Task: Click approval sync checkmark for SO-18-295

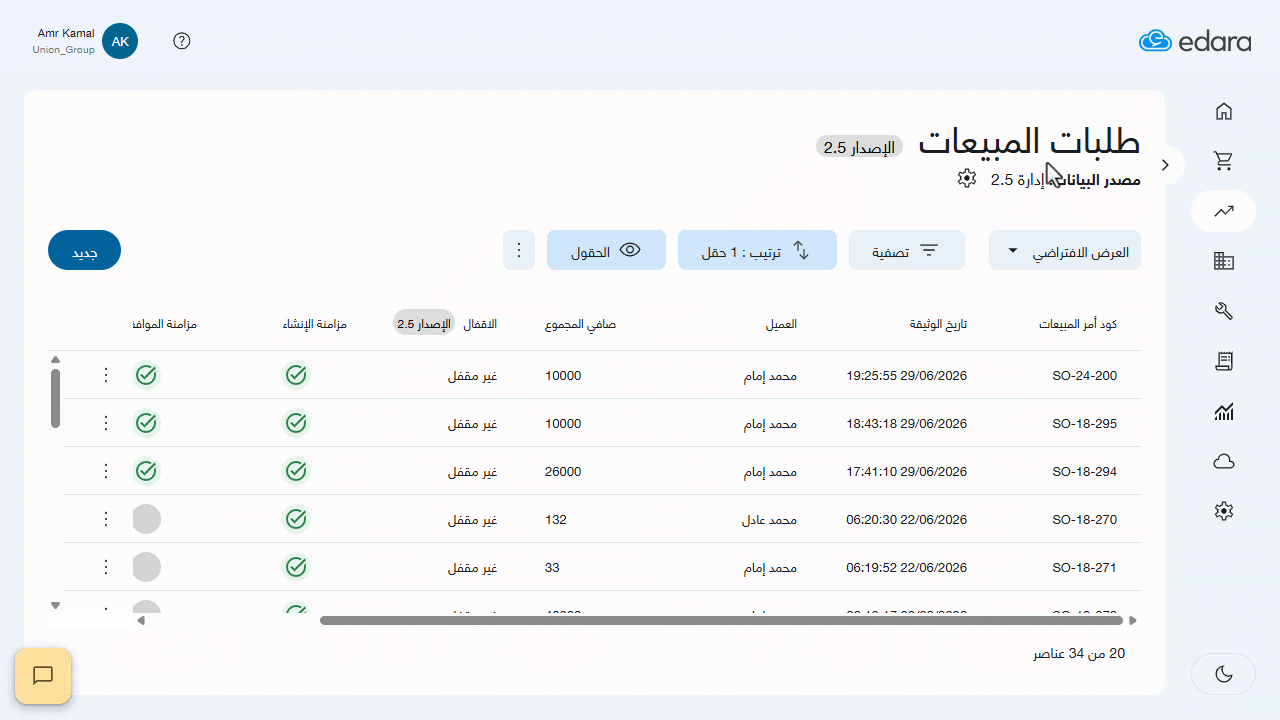Action: click(x=146, y=423)
